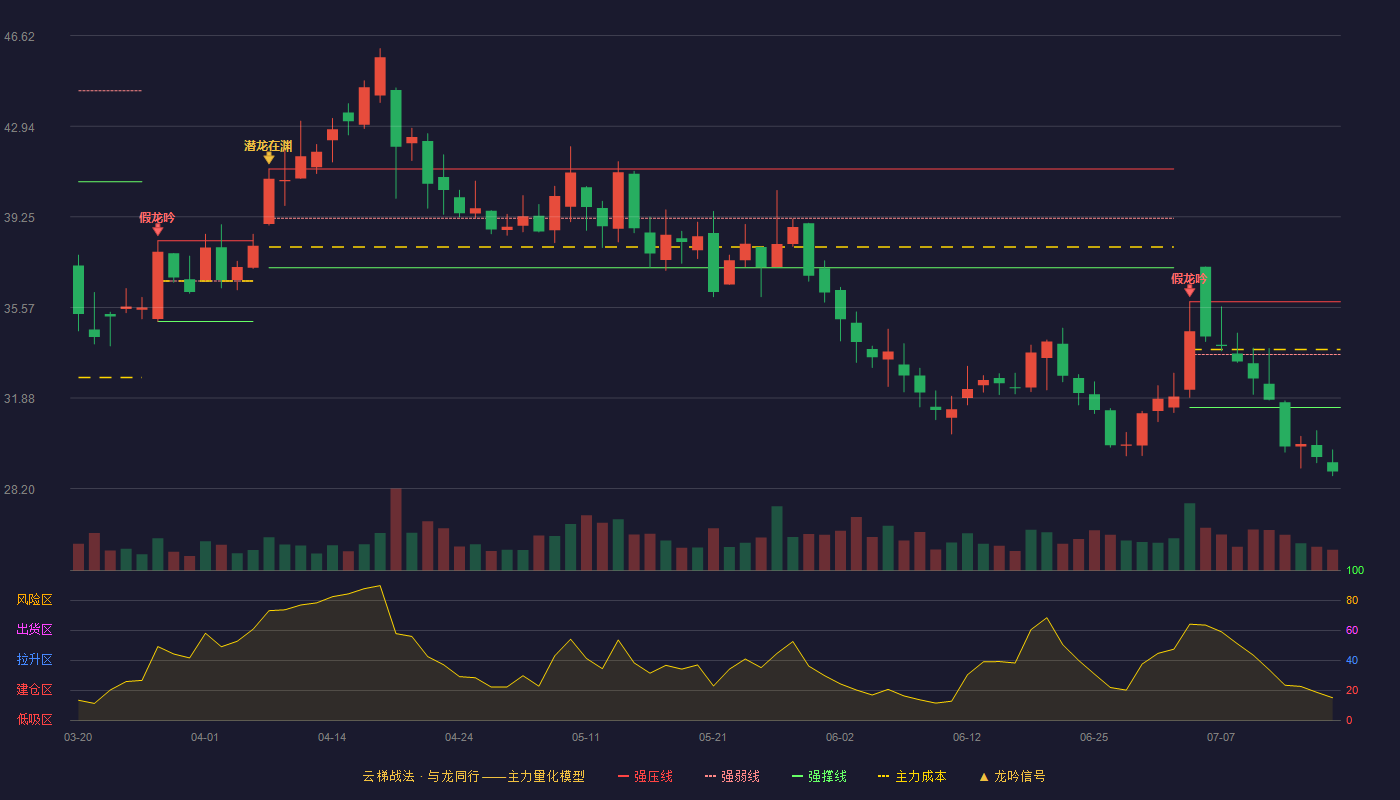Image resolution: width=1400 pixels, height=800 pixels.
Task: Select the 39.25 price axis label
Action: [x=19, y=218]
